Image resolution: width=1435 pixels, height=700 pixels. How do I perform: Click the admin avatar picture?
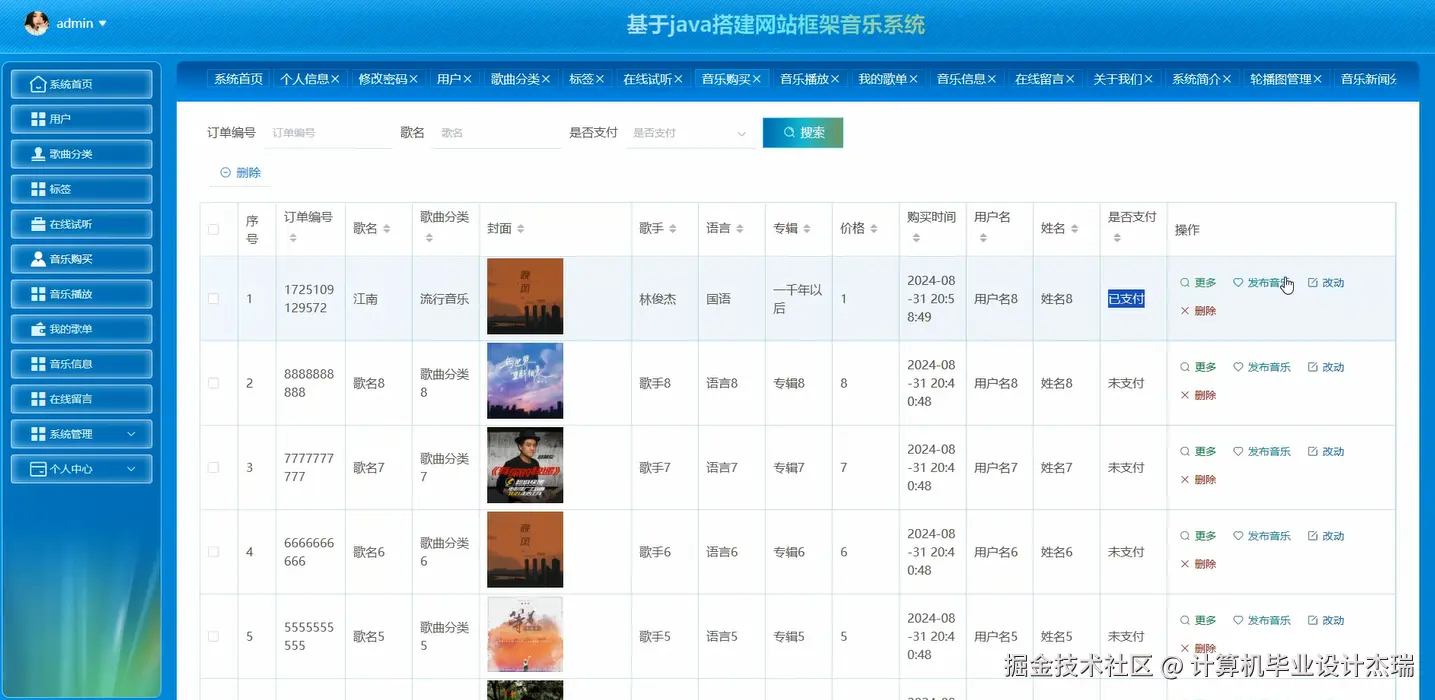[36, 23]
